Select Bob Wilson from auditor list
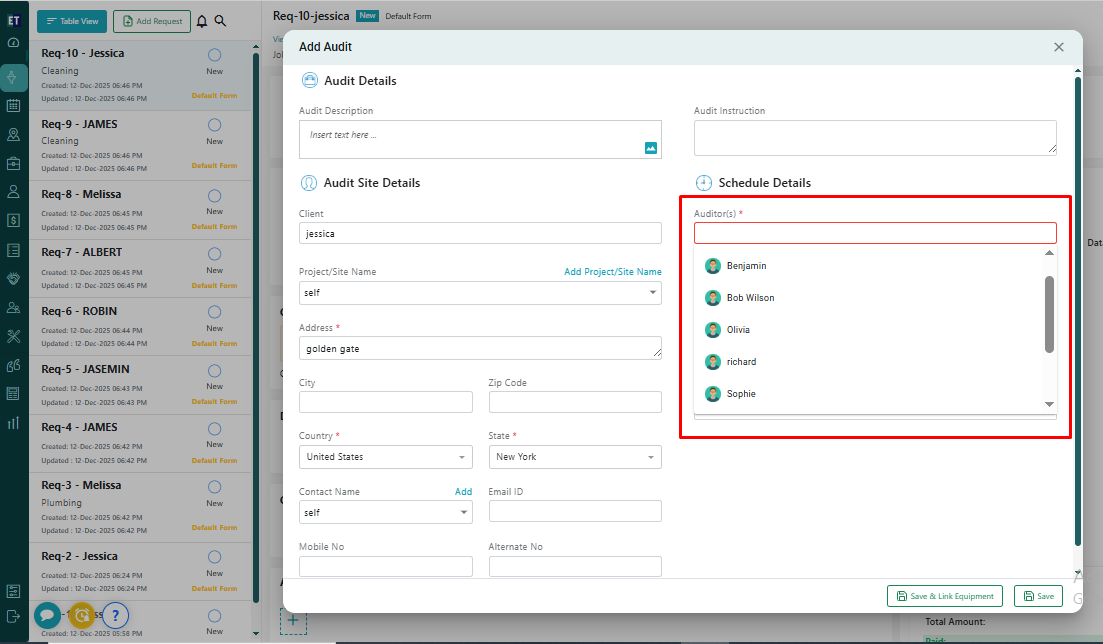The height and width of the screenshot is (644, 1103). point(750,298)
